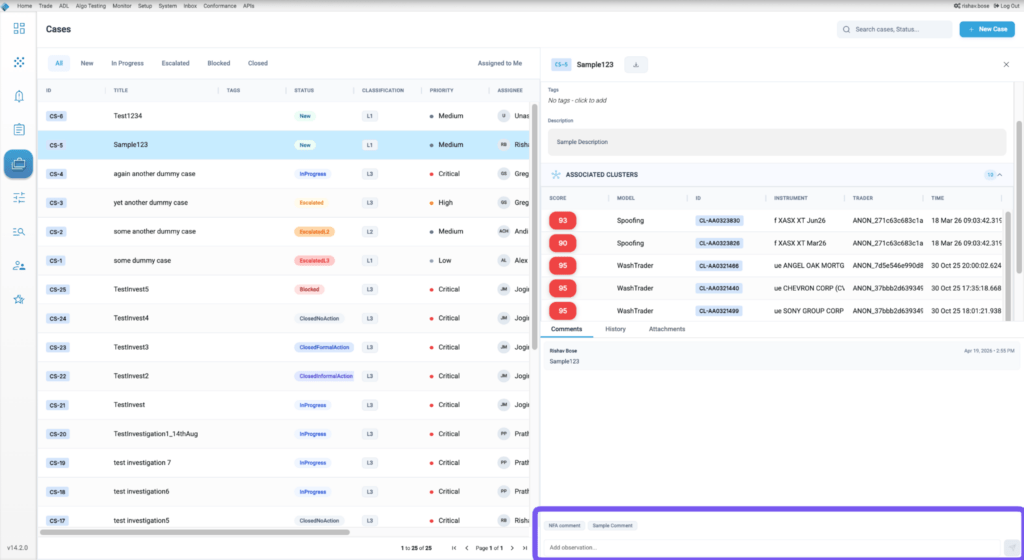Filter cases by the Escalated tab

176,63
